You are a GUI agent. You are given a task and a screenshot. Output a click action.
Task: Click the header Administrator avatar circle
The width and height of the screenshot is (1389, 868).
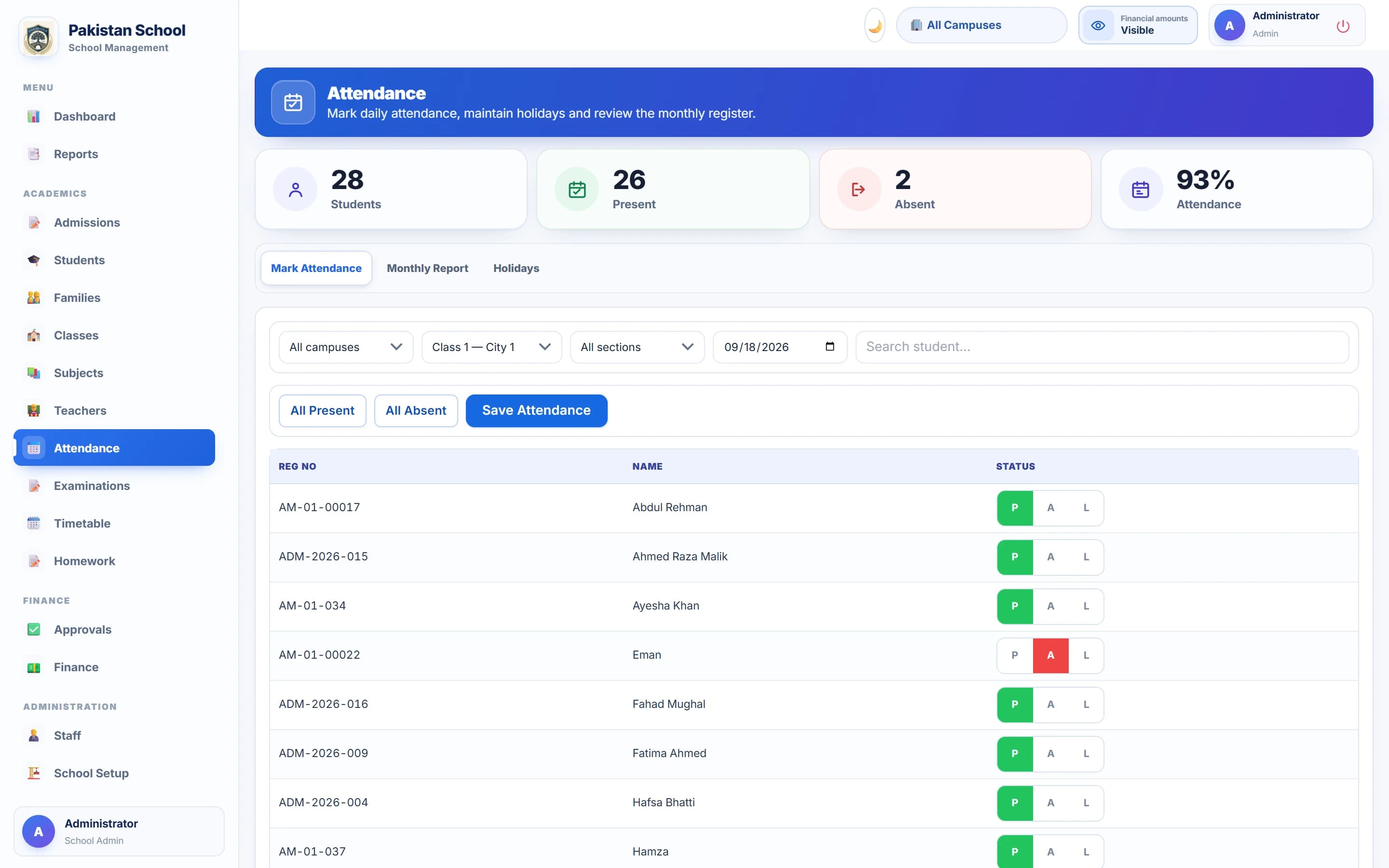[1229, 25]
